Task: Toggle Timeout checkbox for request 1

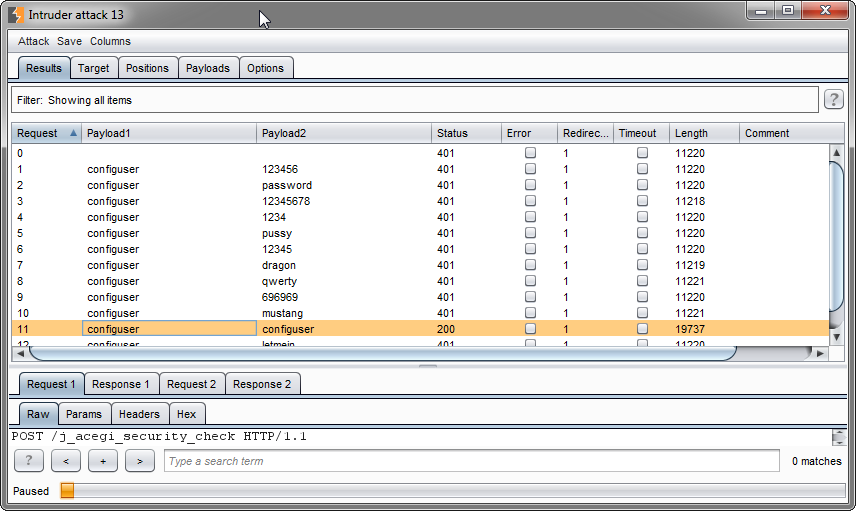Action: click(x=642, y=169)
